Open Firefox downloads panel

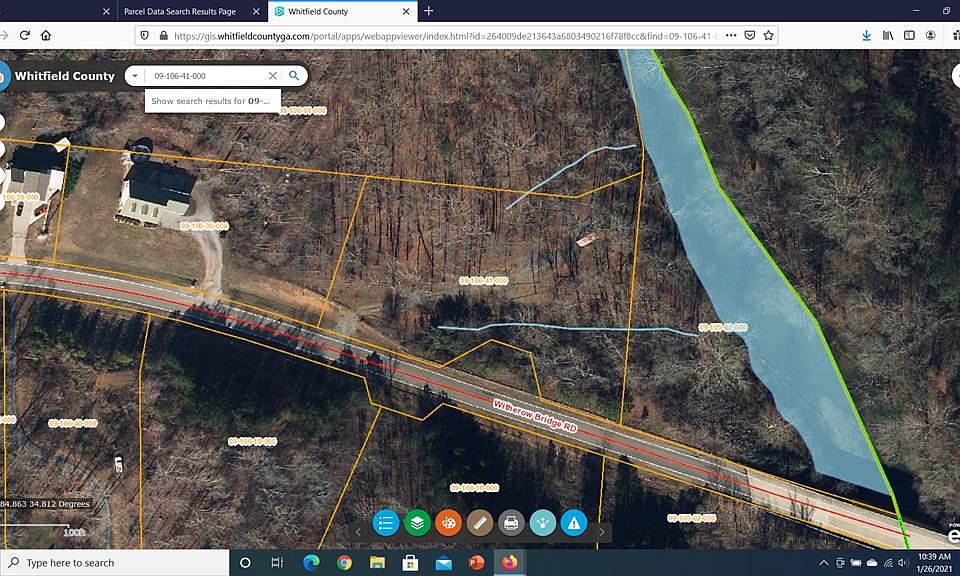pos(866,35)
